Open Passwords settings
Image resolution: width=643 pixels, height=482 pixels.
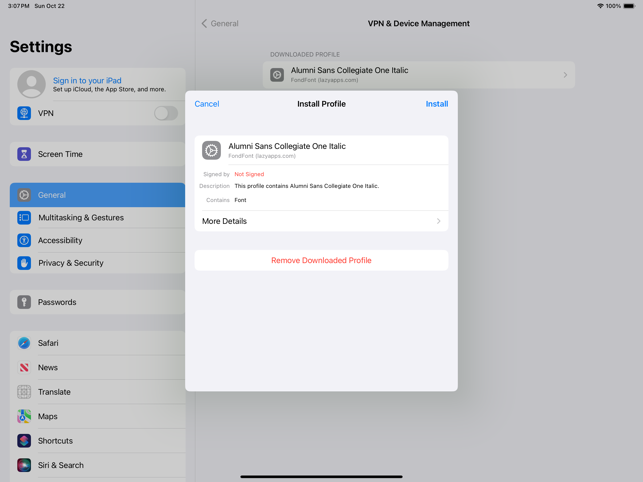pos(97,302)
